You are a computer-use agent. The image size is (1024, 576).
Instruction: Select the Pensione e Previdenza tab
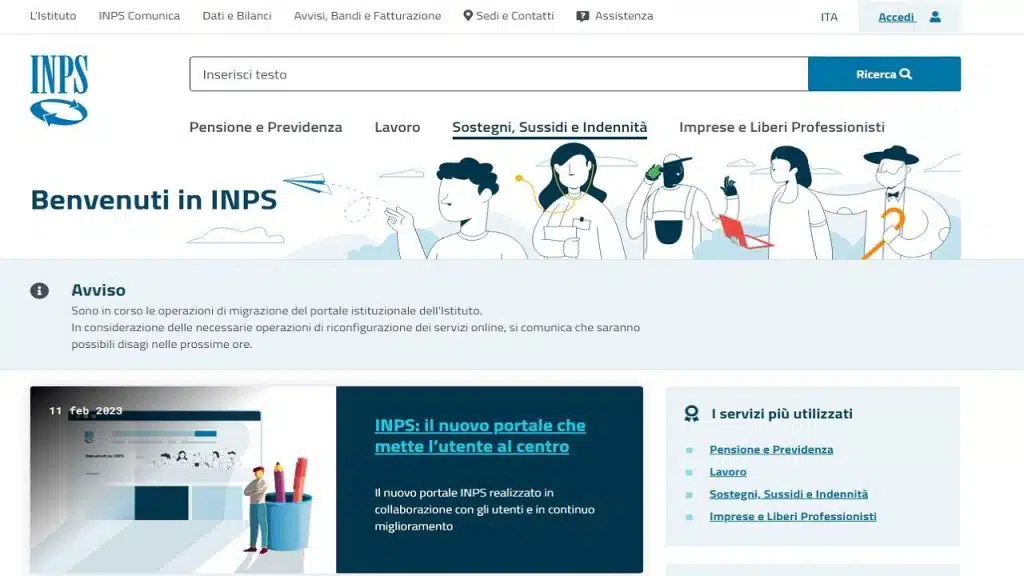266,127
